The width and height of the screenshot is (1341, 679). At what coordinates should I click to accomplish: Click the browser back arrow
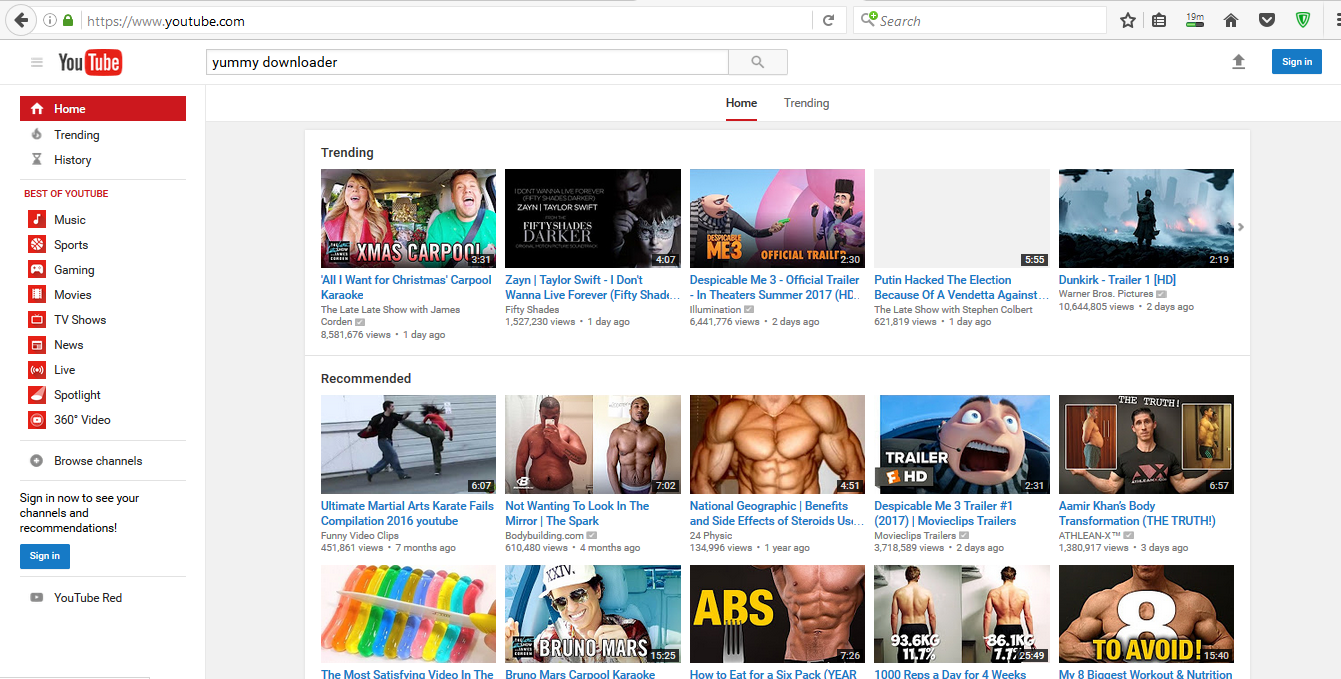coord(20,20)
